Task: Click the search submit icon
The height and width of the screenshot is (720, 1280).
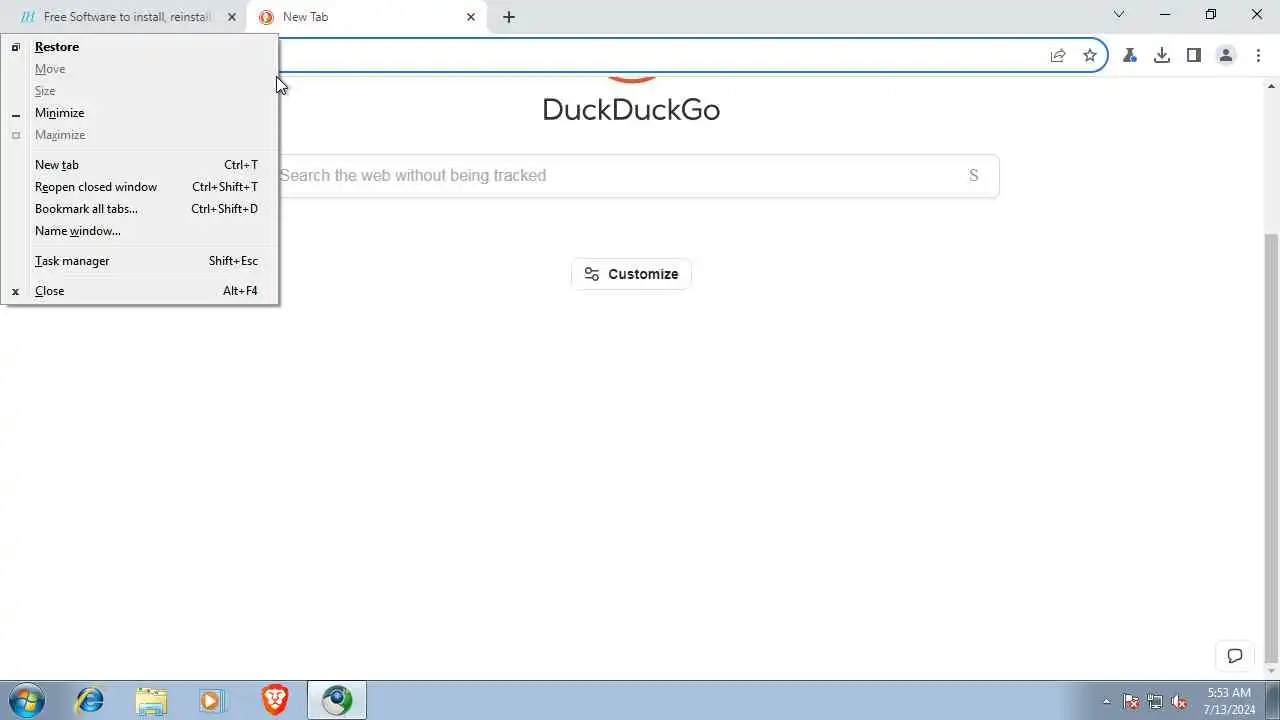Action: [x=974, y=176]
